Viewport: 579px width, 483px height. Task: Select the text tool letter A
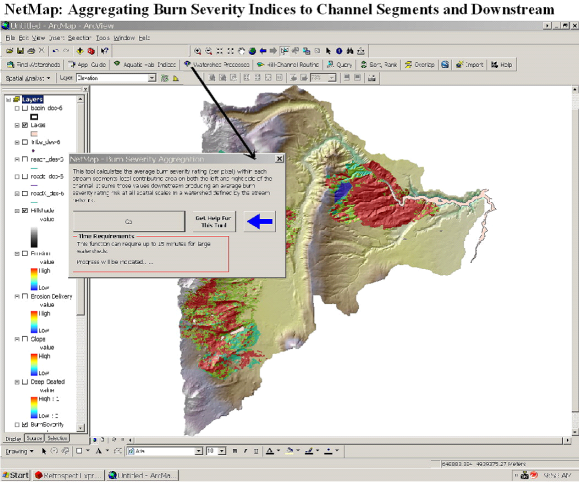tap(99, 451)
